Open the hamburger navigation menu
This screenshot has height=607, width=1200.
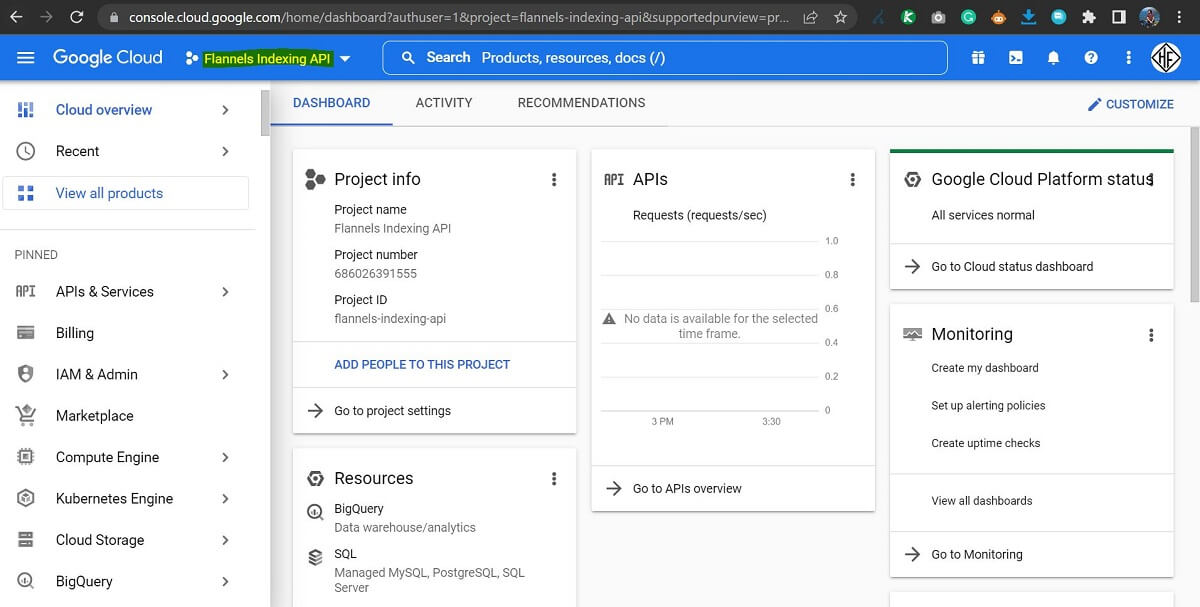26,58
